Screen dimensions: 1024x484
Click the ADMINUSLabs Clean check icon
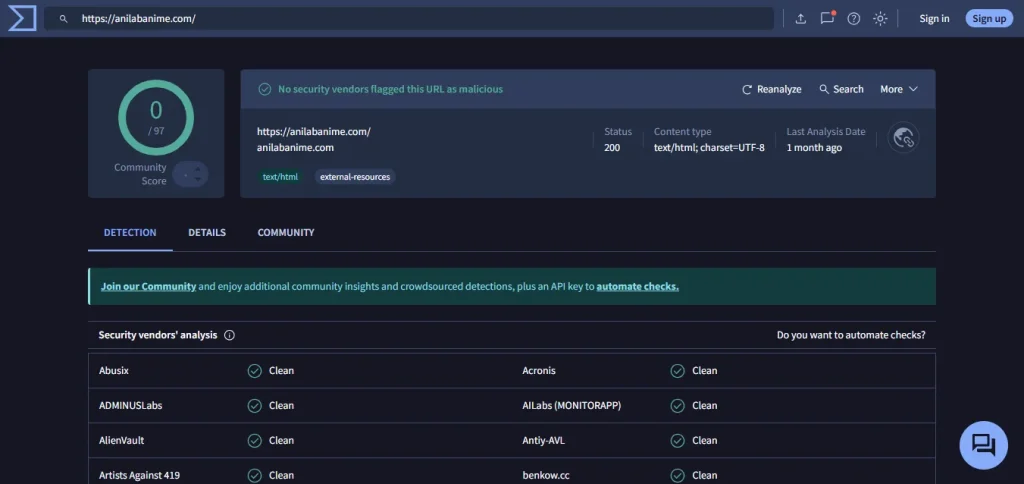click(255, 406)
